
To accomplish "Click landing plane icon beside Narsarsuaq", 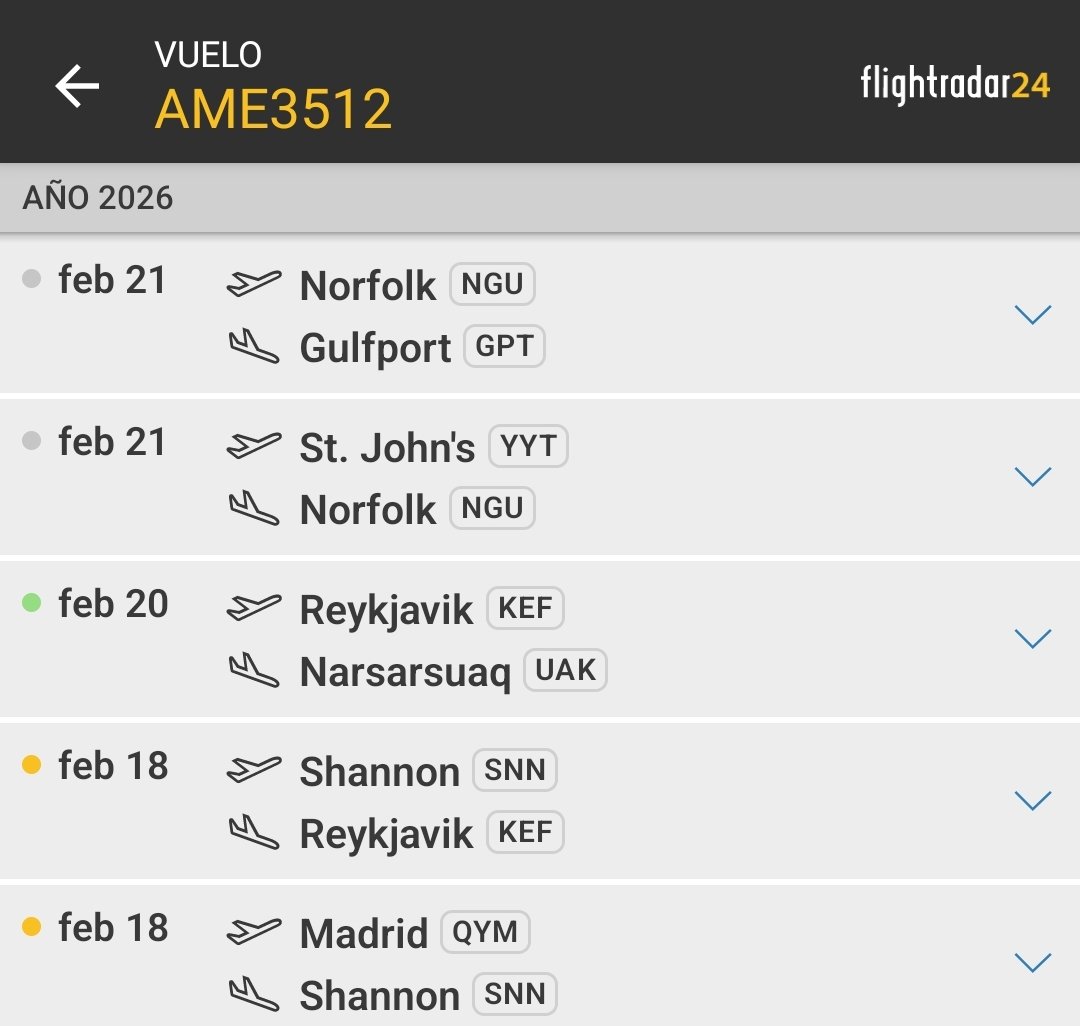I will click(253, 671).
